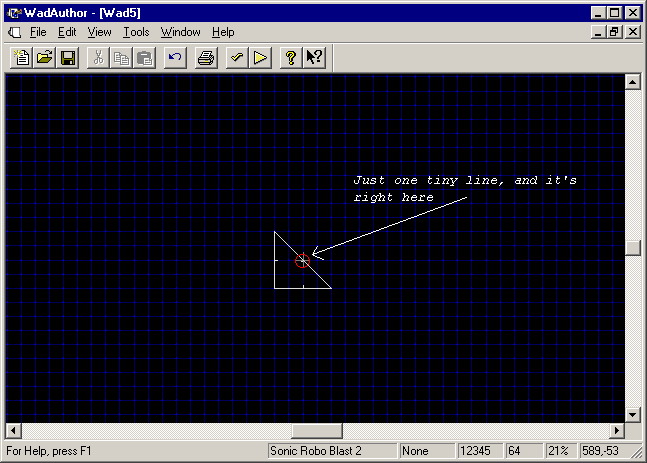Print the map using printer icon
The width and height of the screenshot is (647, 463).
(206, 57)
